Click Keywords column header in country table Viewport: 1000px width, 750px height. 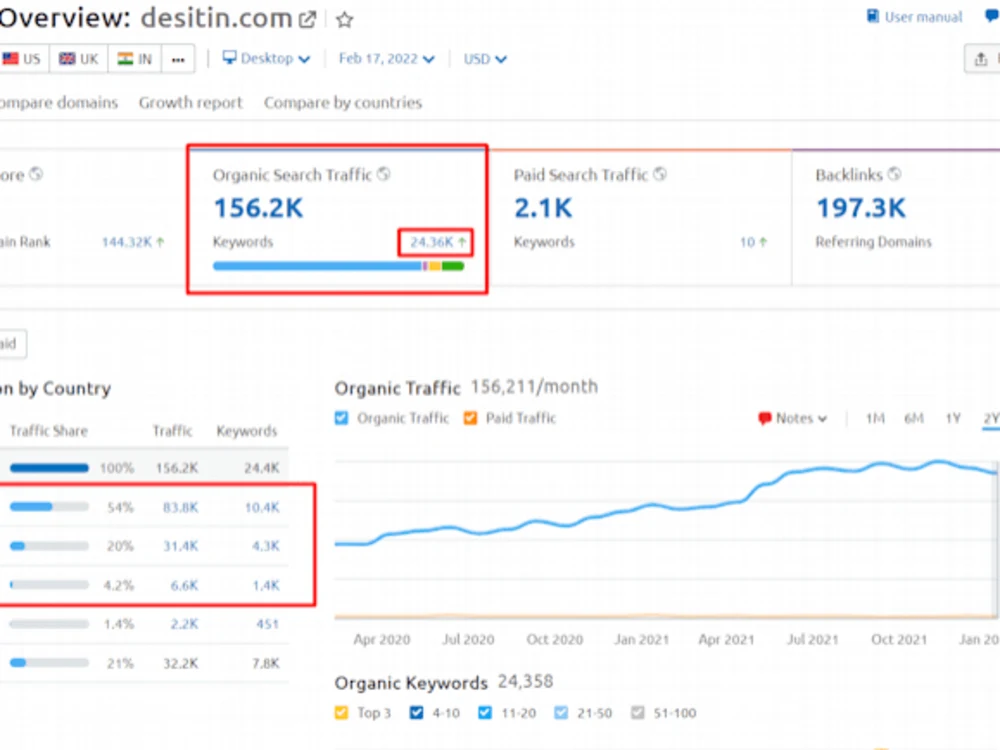point(247,431)
